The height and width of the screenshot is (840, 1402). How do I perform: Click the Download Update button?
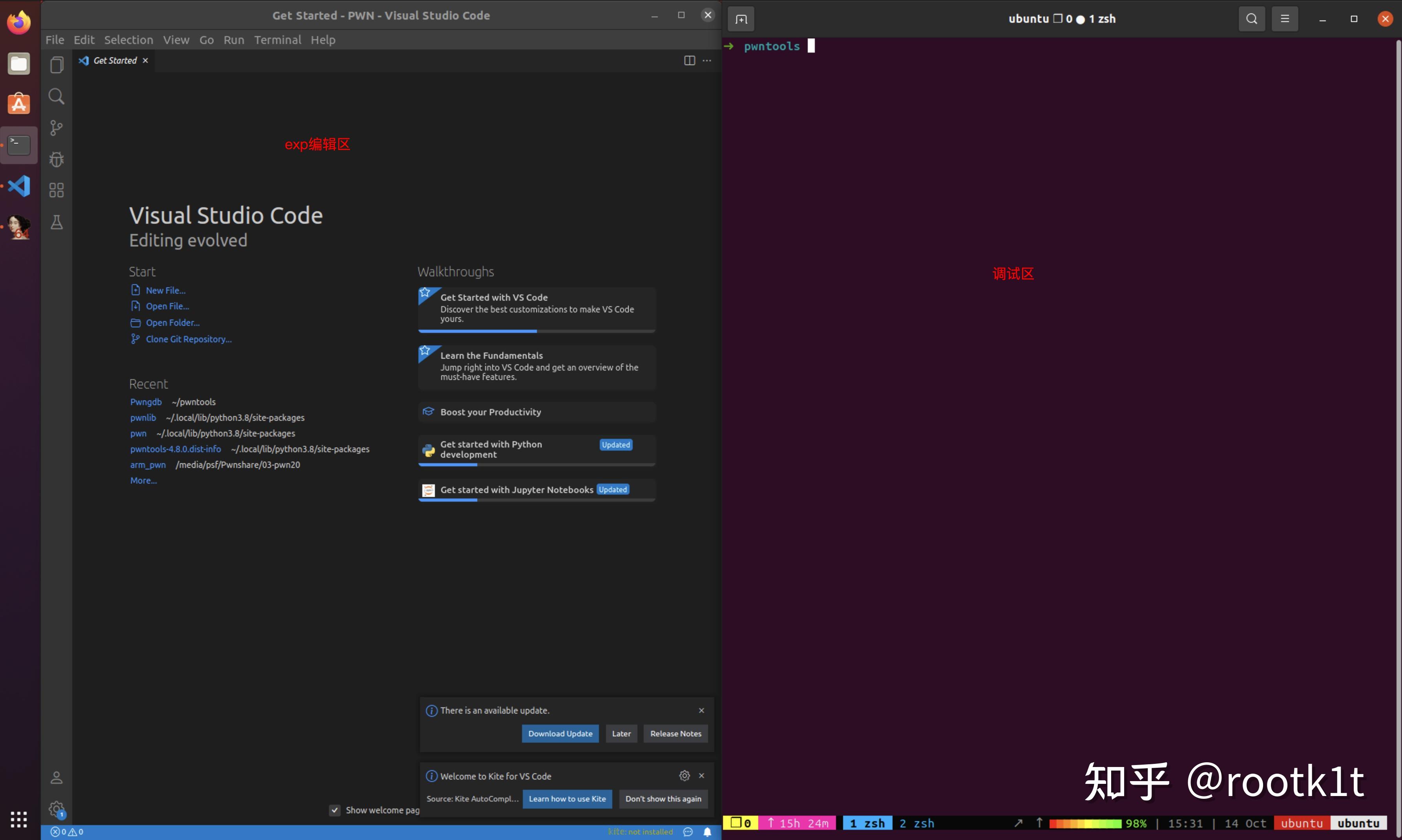pyautogui.click(x=560, y=733)
